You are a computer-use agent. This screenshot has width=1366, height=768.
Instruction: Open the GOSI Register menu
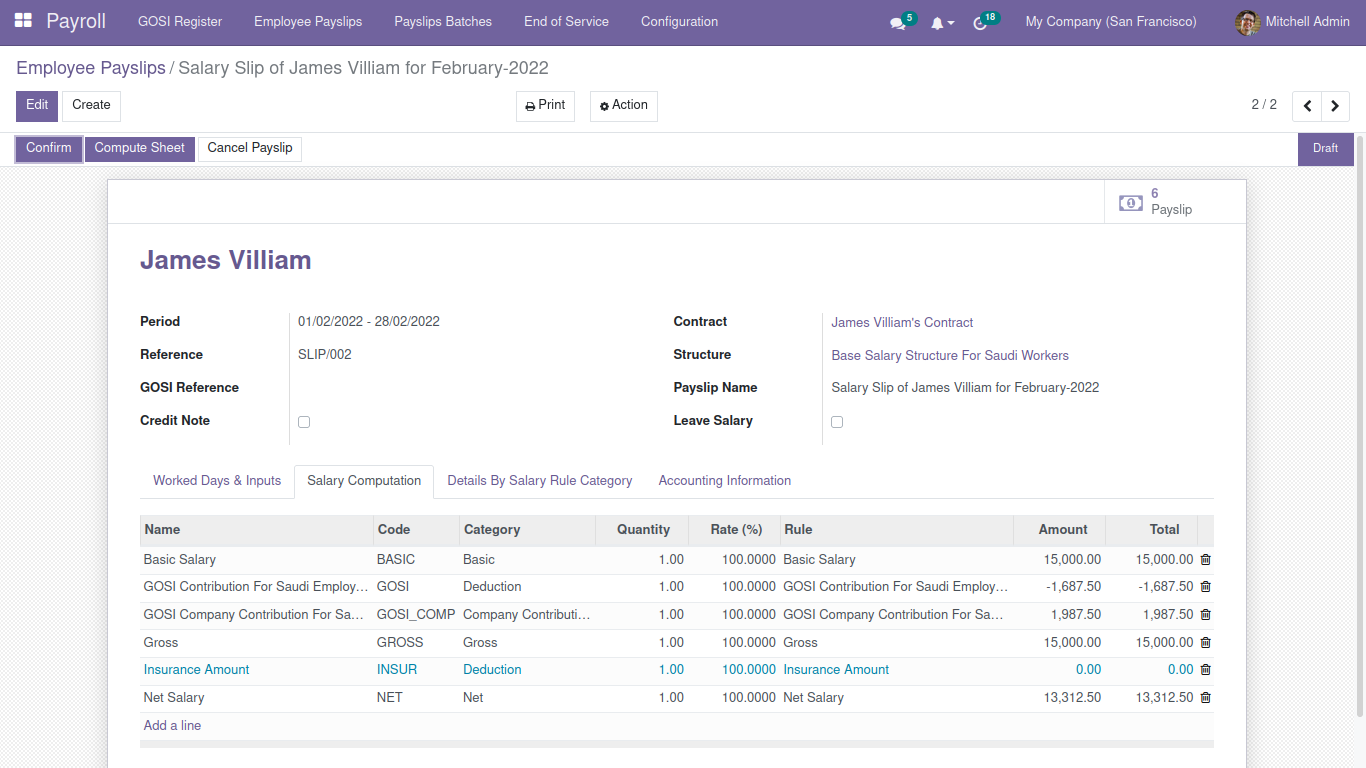click(179, 21)
